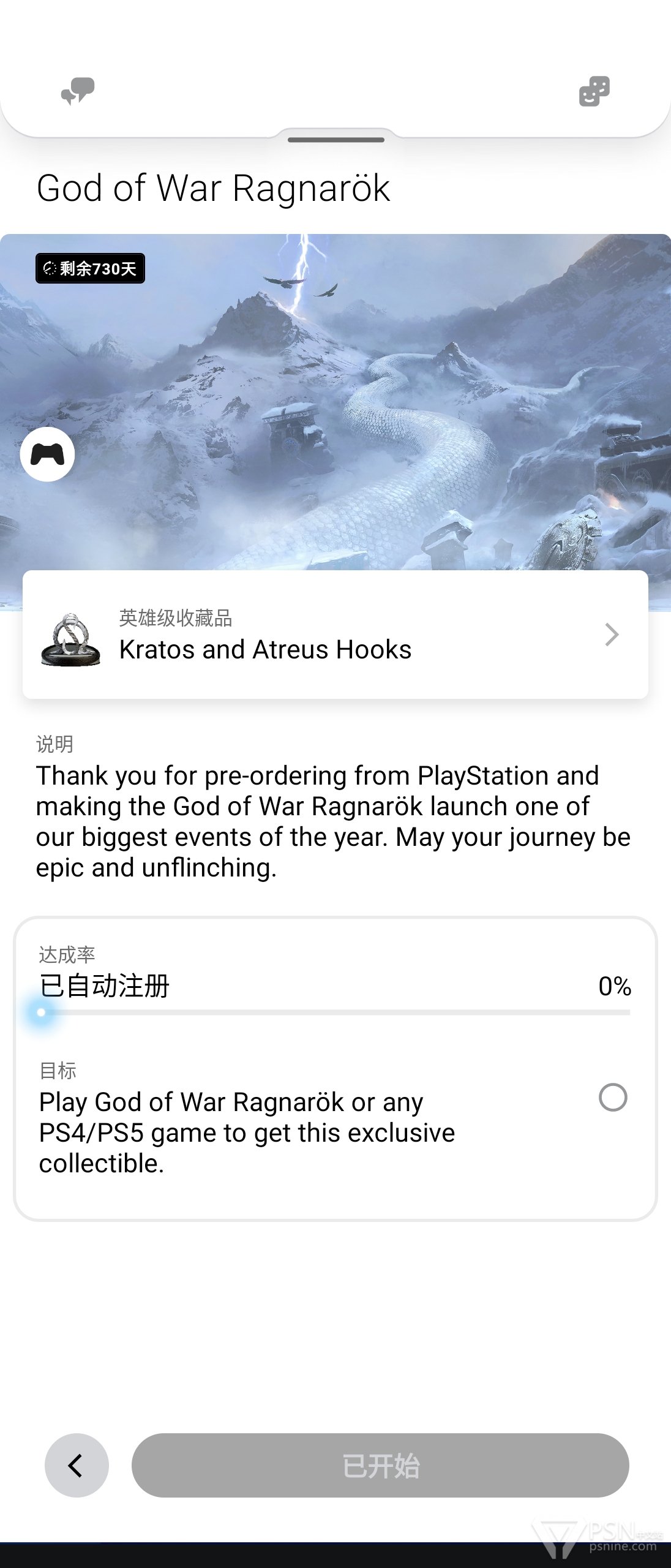The width and height of the screenshot is (671, 1568).
Task: Tap the pre-order thank you description
Action: [333, 821]
